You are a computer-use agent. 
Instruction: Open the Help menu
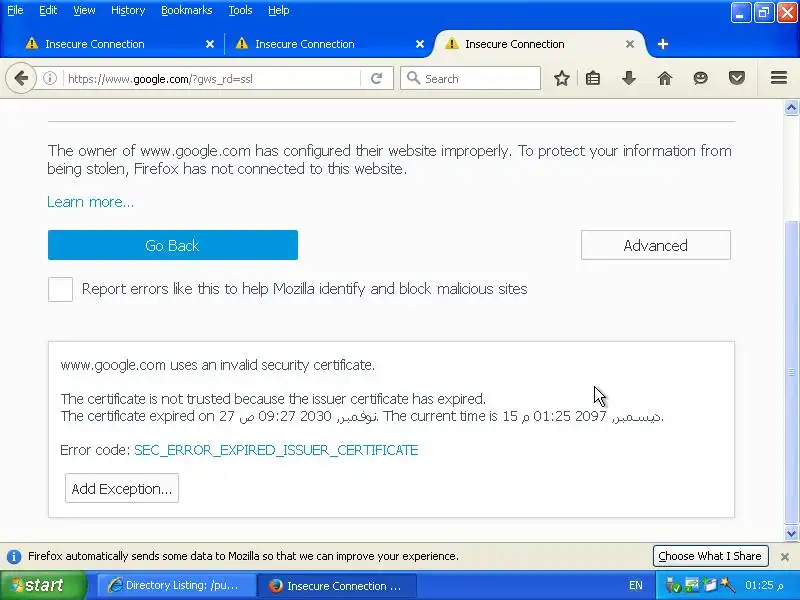click(x=279, y=10)
